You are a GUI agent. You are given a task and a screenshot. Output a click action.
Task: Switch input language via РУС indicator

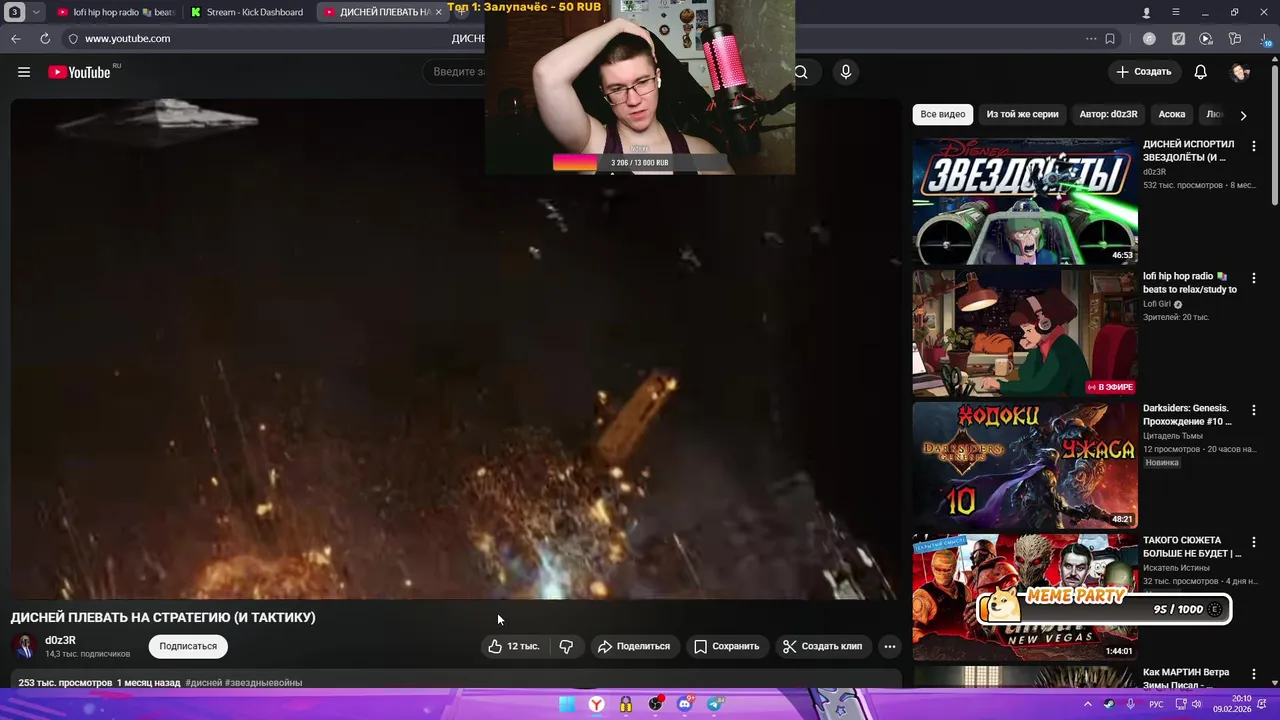click(x=1156, y=704)
